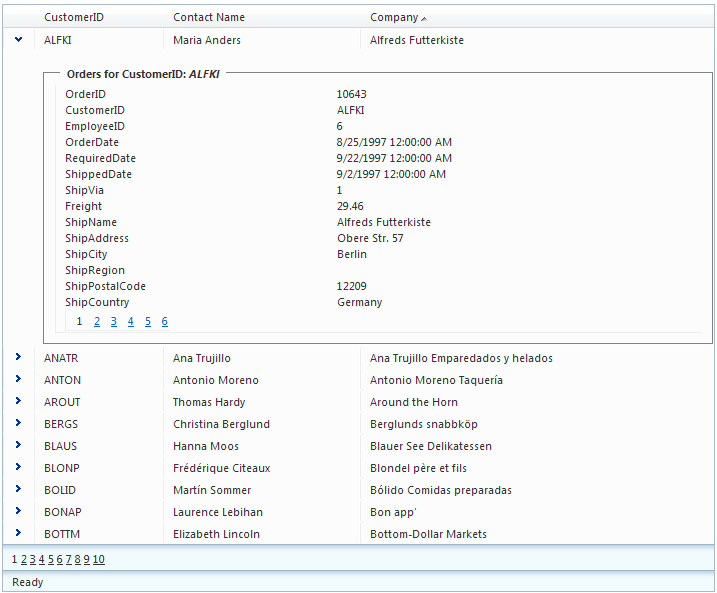Viewport: 717px width, 593px height.
Task: Click the Ana Trujillo contact name
Action: 202,358
